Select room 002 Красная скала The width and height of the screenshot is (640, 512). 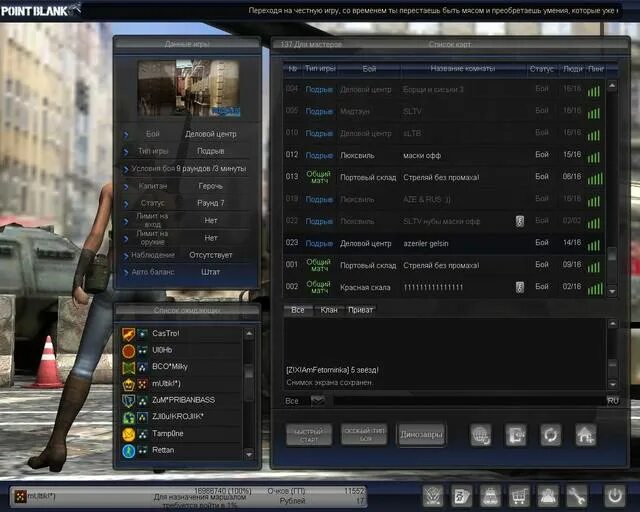click(x=443, y=287)
